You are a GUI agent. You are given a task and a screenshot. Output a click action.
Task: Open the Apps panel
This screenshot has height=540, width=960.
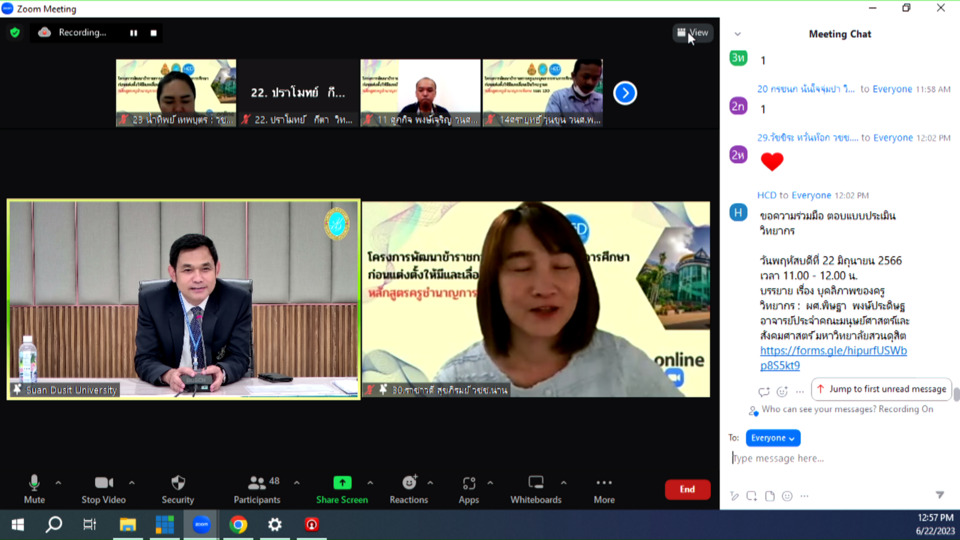pos(468,489)
